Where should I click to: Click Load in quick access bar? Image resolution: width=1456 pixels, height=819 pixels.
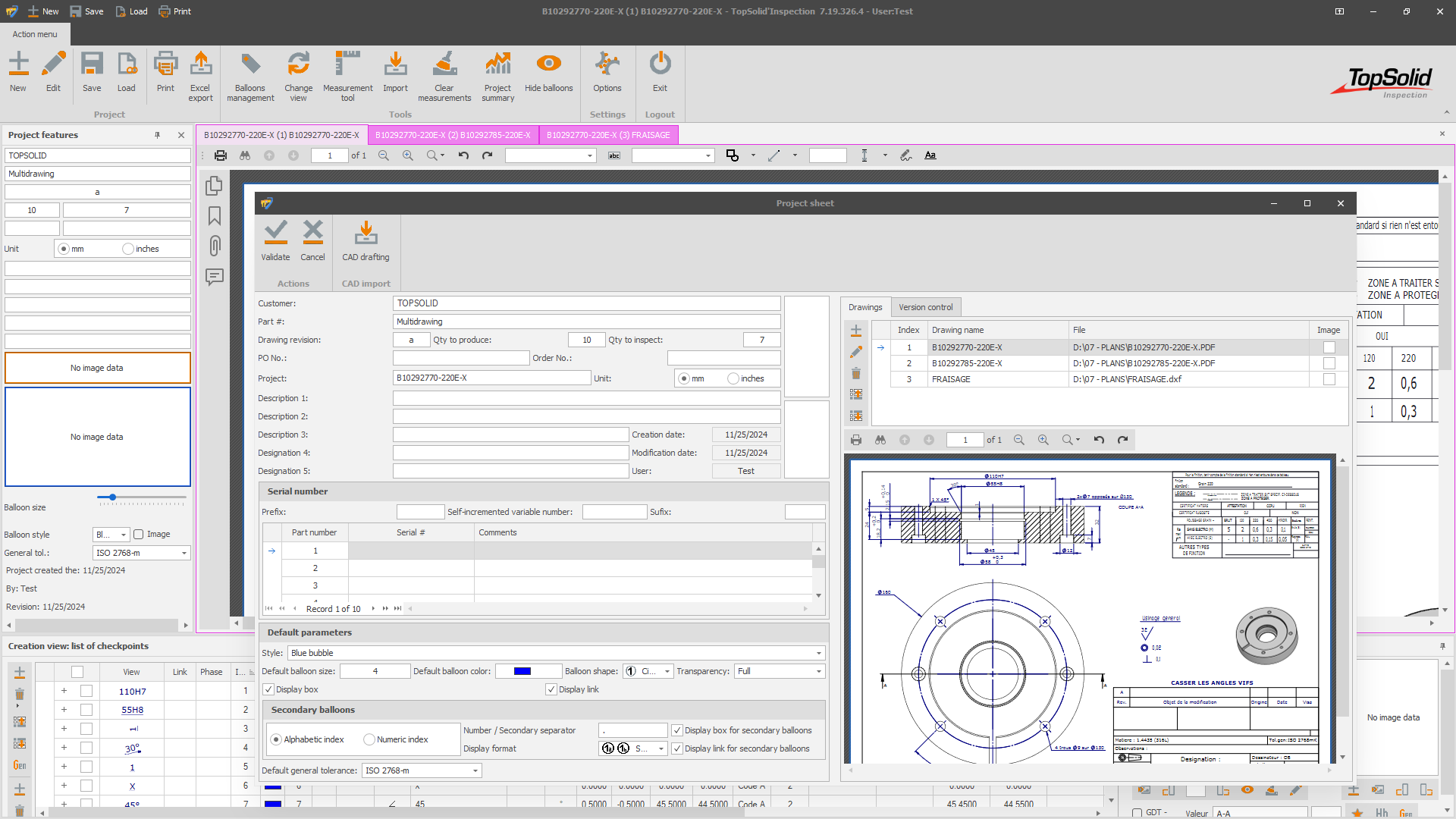(x=131, y=11)
